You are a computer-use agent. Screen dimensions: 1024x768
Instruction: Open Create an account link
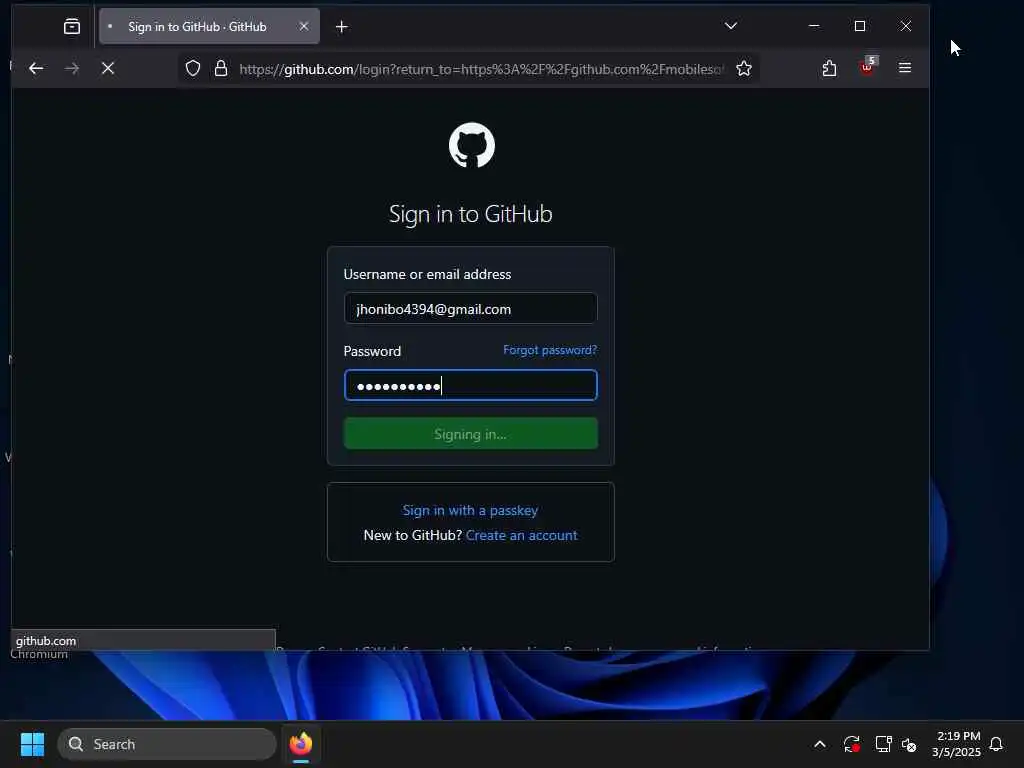click(x=521, y=536)
